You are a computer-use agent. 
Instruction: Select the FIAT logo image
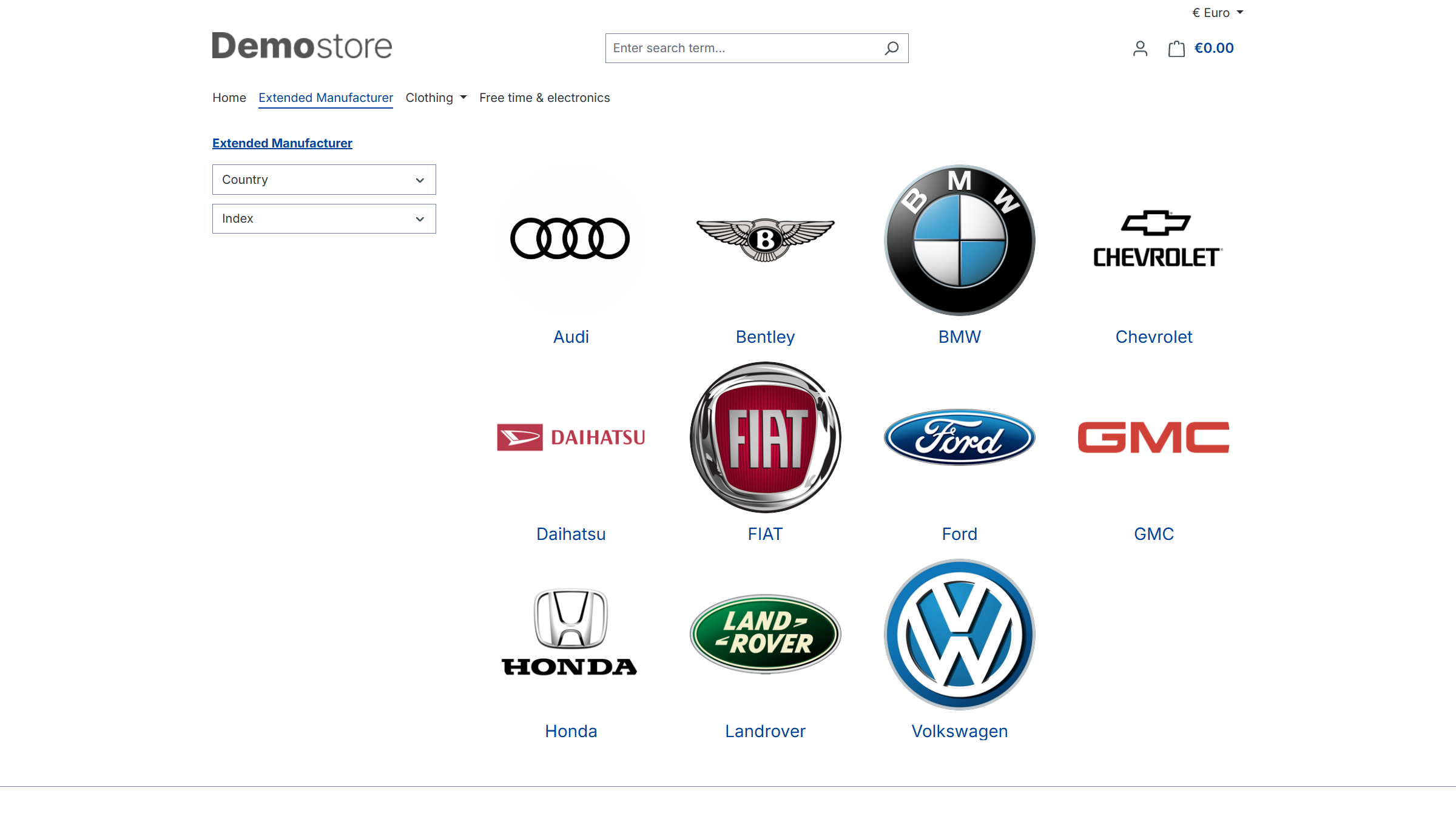coord(765,437)
